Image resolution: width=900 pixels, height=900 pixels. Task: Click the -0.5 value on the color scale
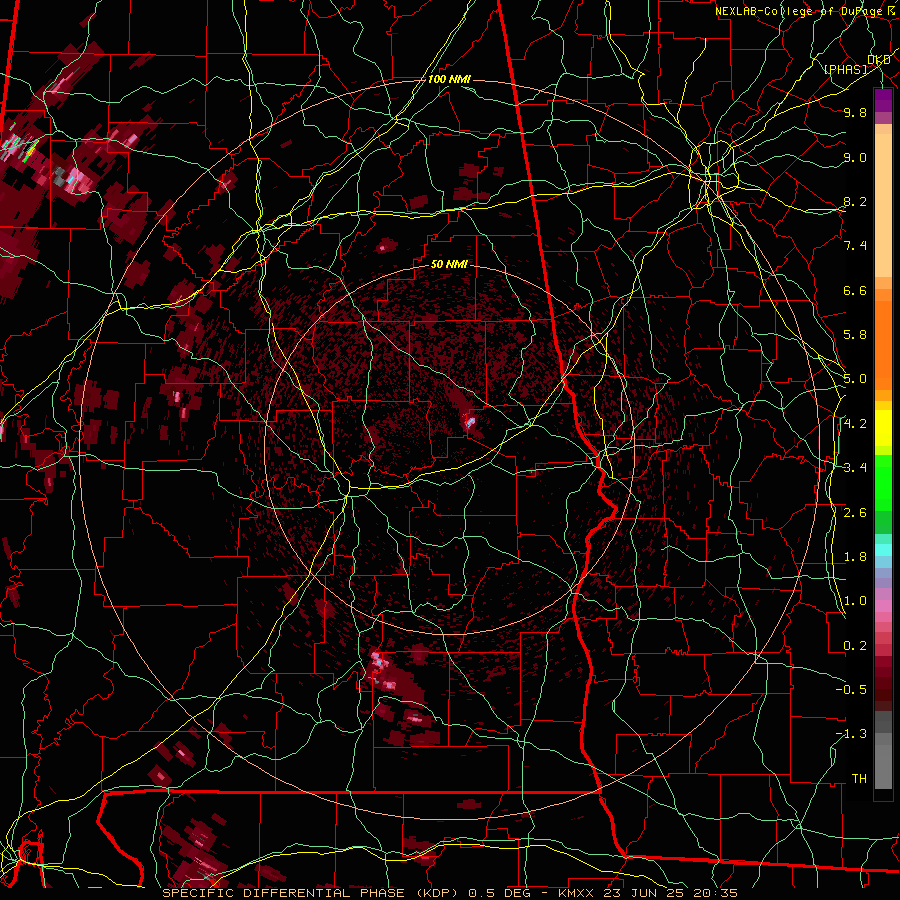pos(852,690)
